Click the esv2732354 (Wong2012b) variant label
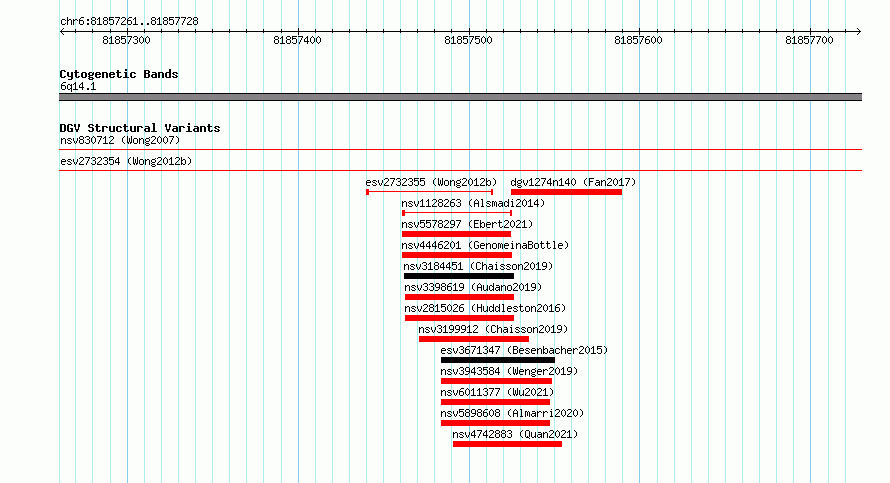 (126, 161)
